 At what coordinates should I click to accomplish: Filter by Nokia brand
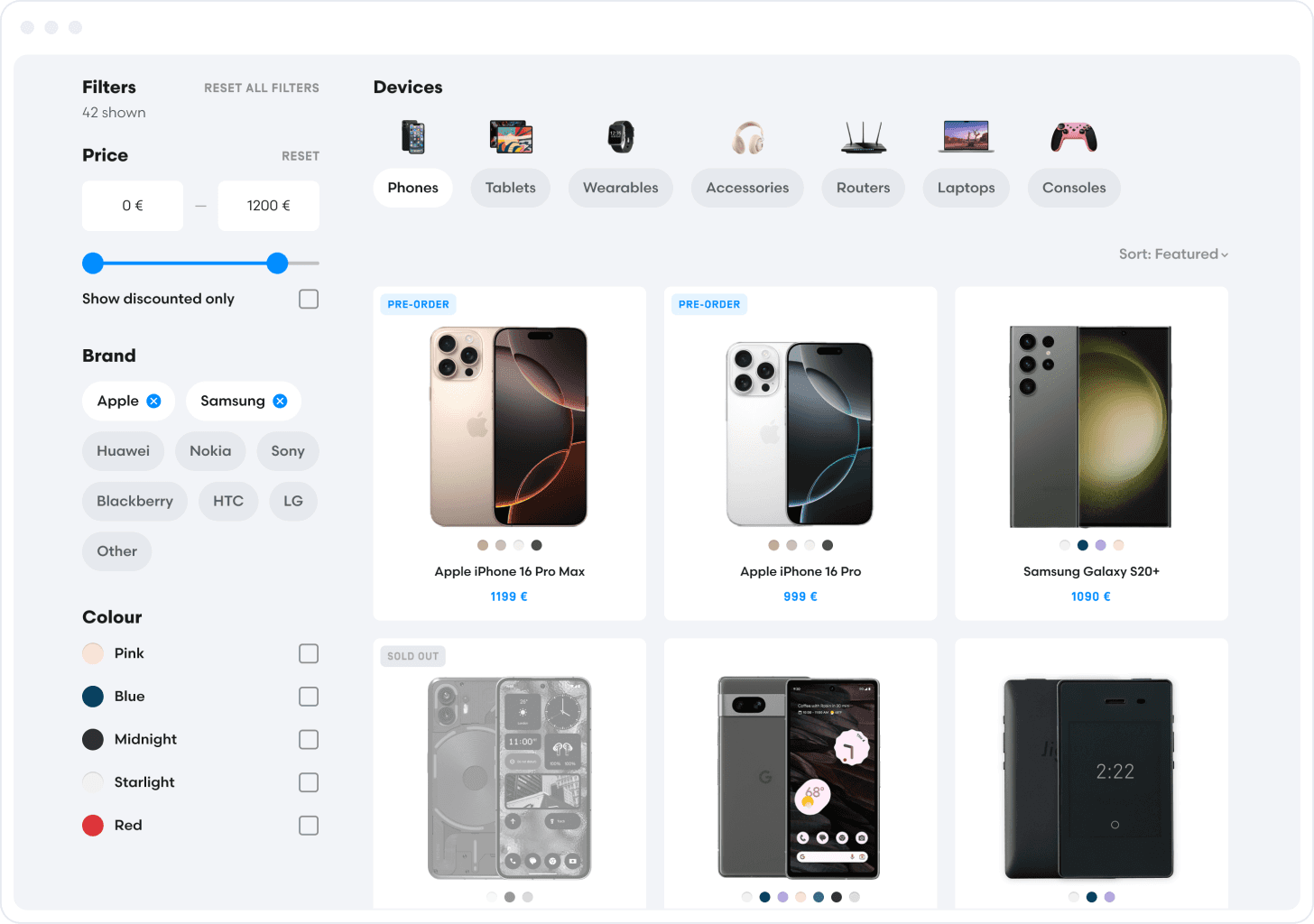point(210,451)
